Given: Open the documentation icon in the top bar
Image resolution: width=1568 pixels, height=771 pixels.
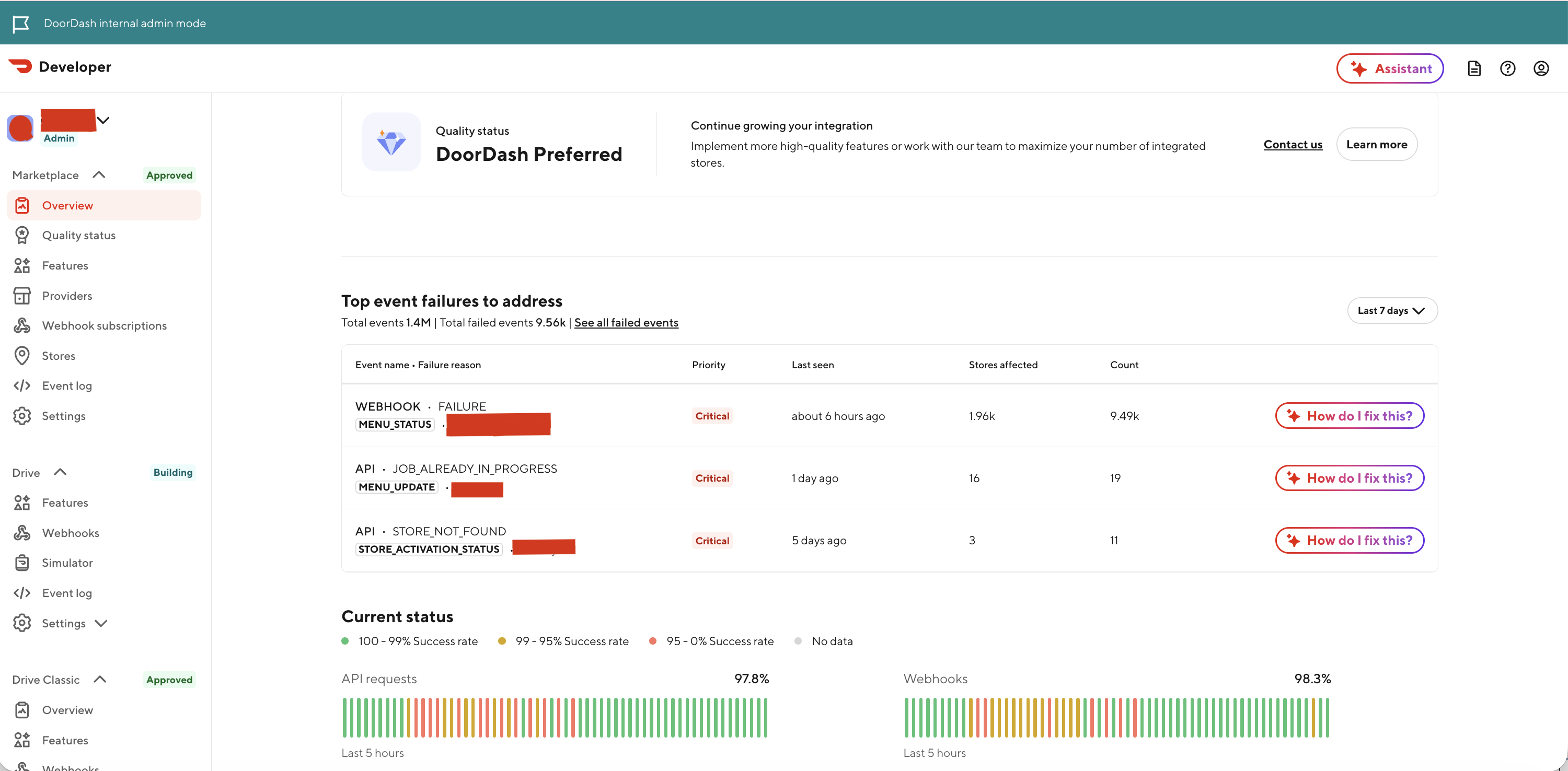Looking at the screenshot, I should click(x=1474, y=68).
